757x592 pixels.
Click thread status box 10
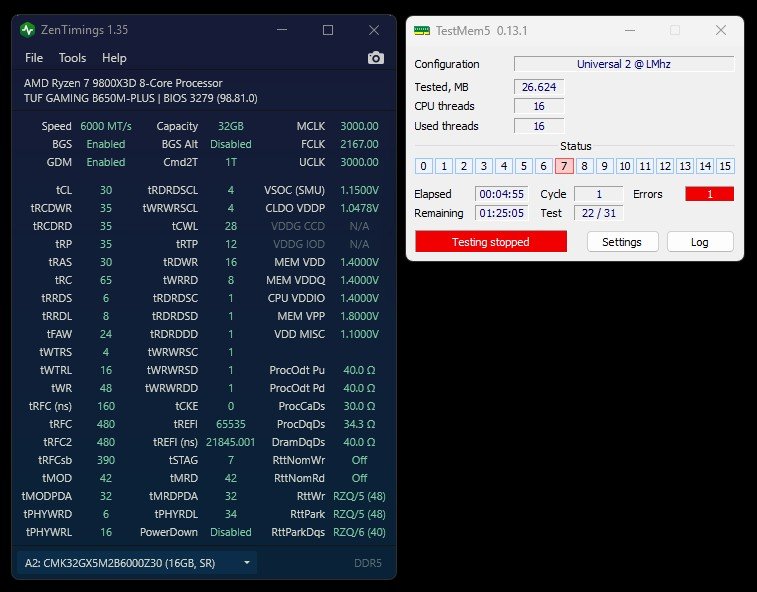(625, 166)
